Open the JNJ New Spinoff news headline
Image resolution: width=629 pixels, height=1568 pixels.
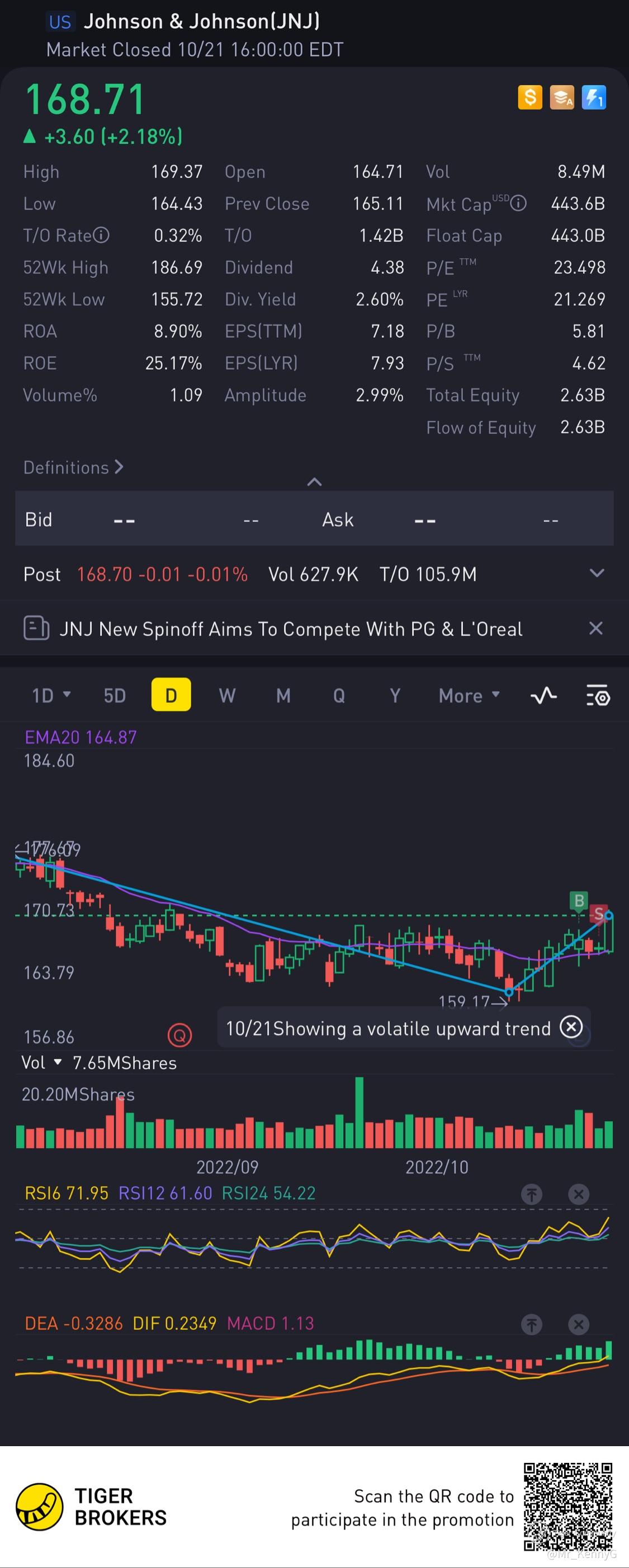pos(291,629)
